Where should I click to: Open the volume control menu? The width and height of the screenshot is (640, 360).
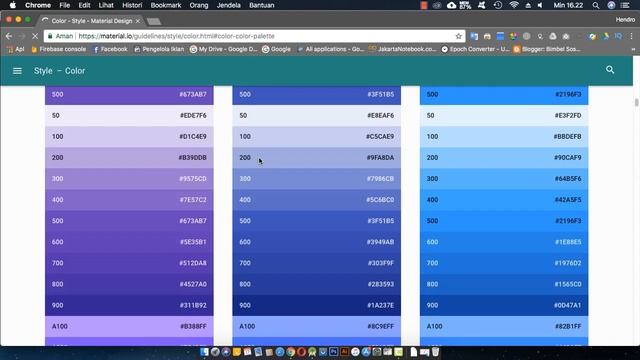click(x=540, y=5)
